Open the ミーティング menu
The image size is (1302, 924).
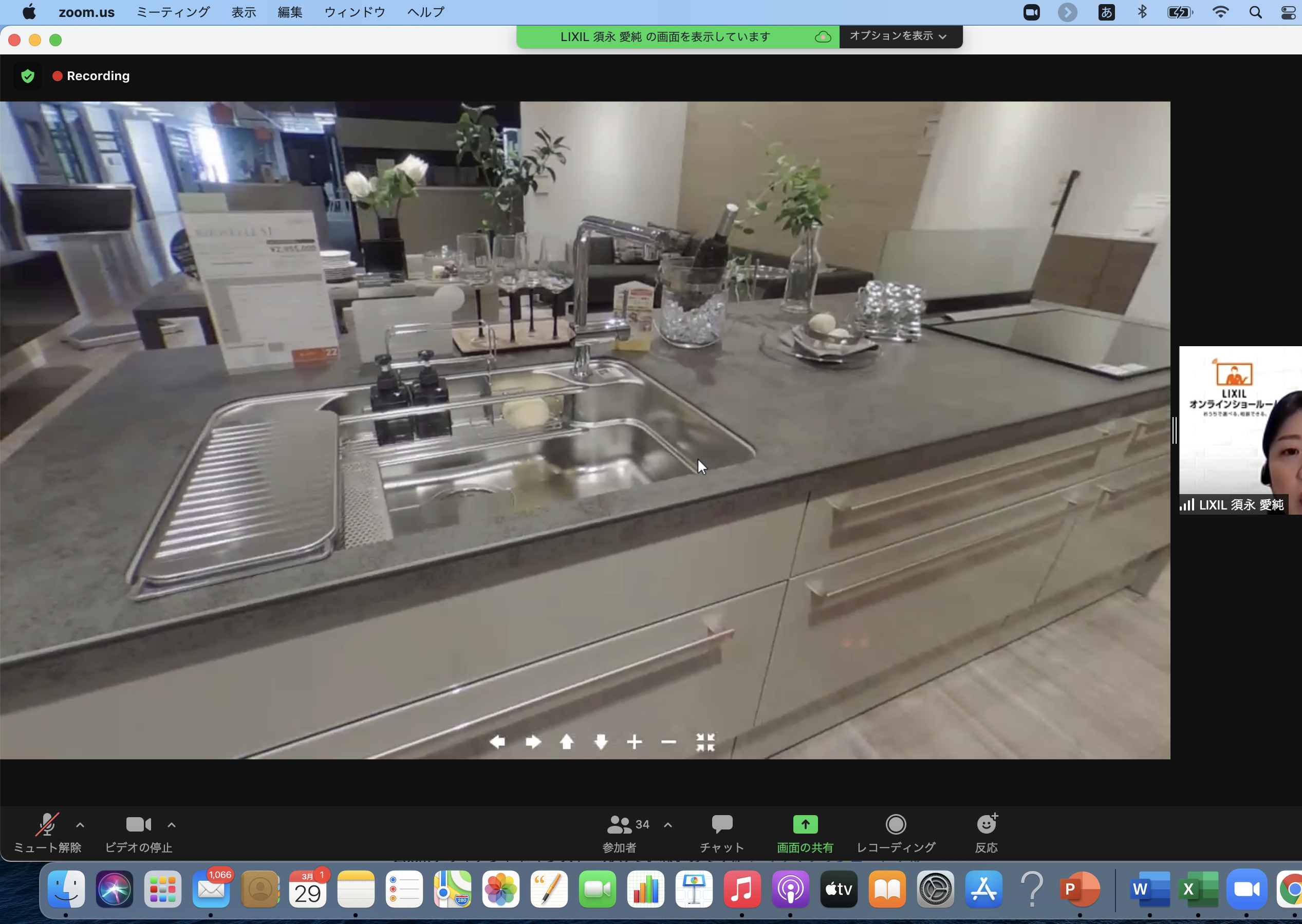(x=173, y=12)
